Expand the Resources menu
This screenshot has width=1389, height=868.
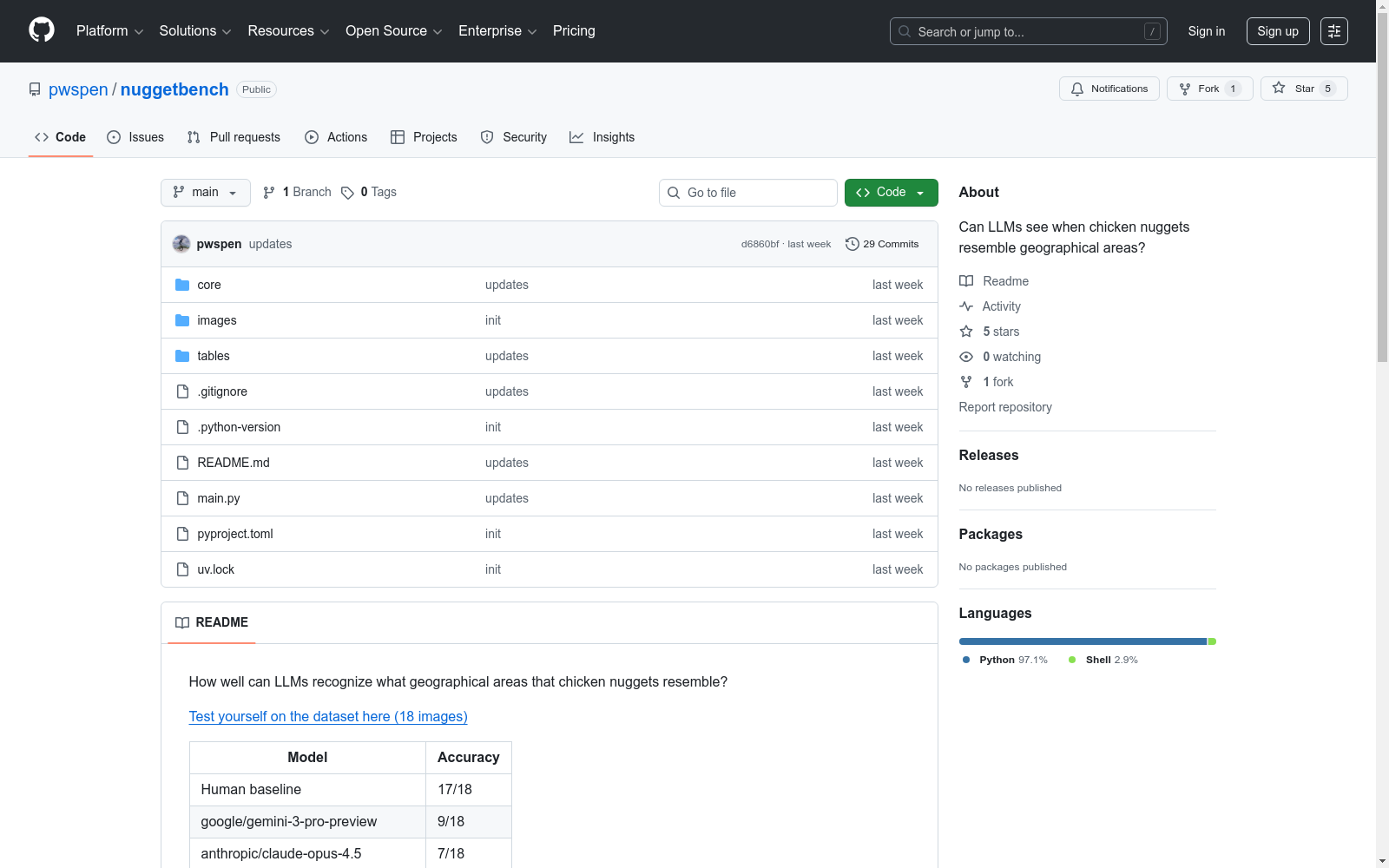coord(288,31)
